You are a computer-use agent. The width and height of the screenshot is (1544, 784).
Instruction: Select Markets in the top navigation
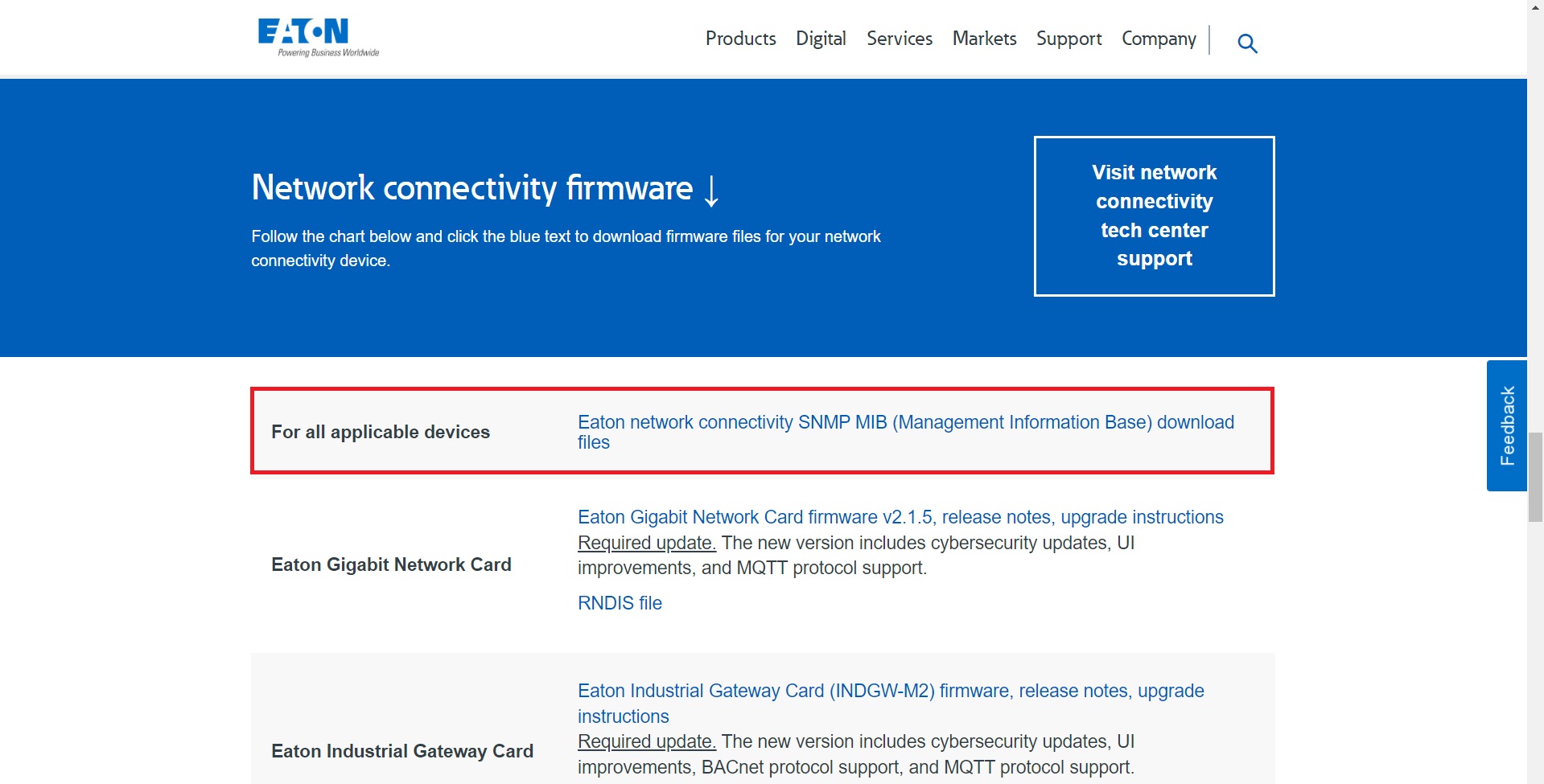984,39
